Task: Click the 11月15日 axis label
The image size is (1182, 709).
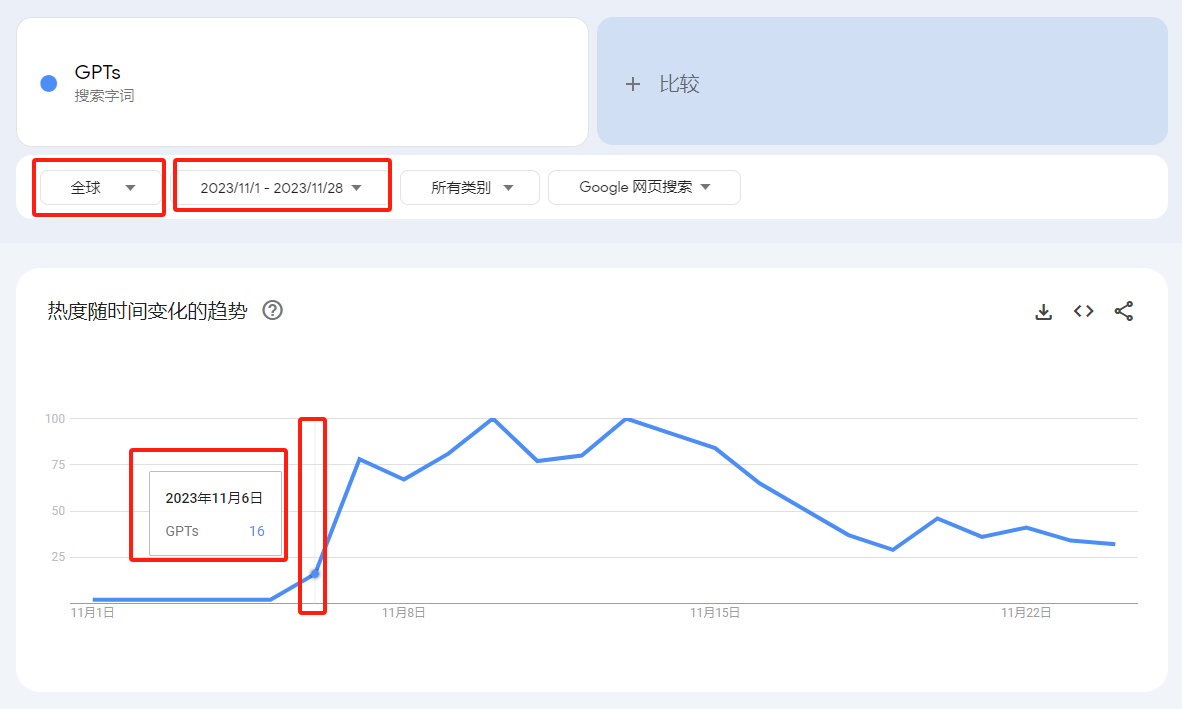Action: [x=715, y=613]
